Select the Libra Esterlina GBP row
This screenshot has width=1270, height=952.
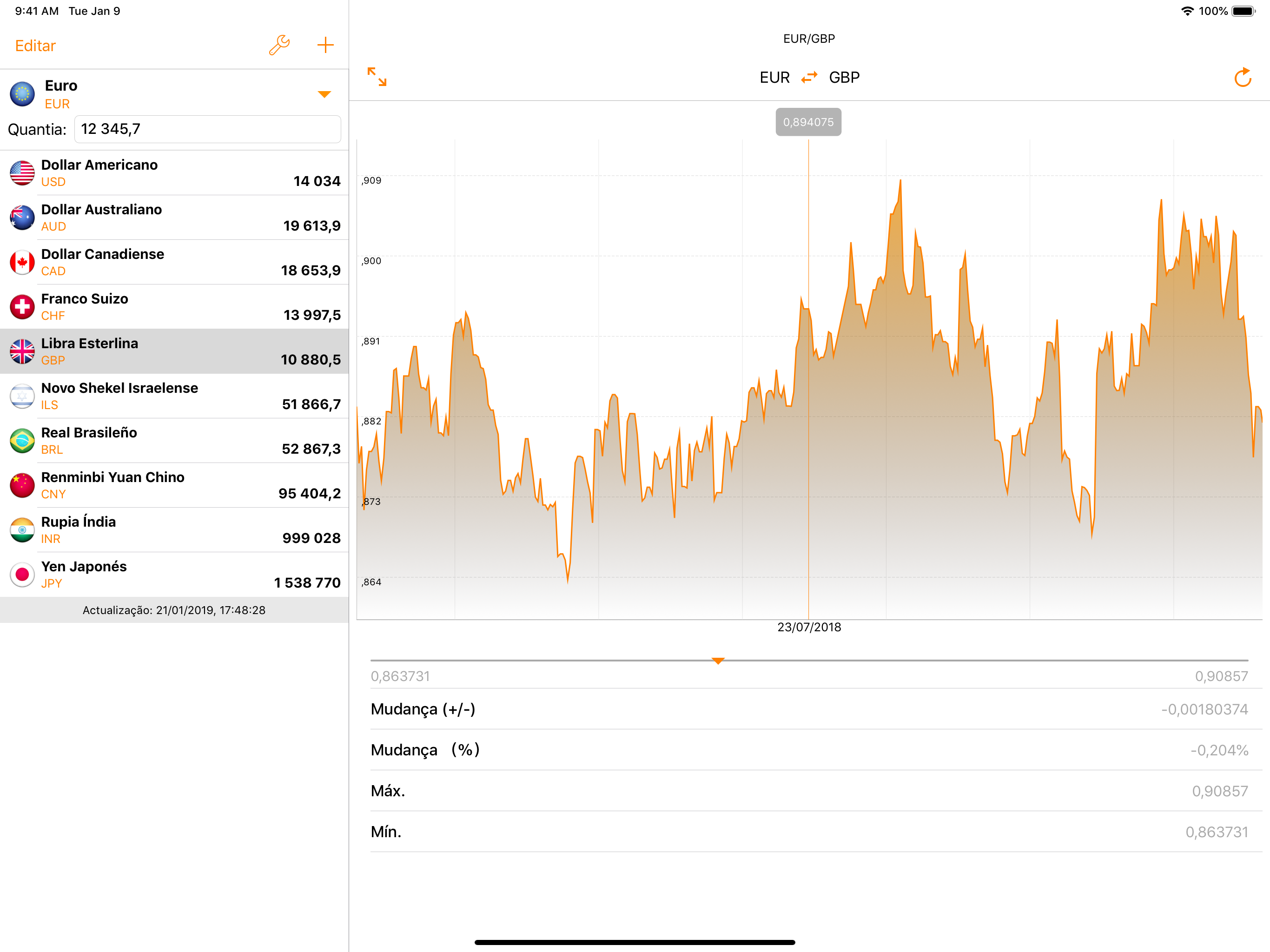pos(174,351)
